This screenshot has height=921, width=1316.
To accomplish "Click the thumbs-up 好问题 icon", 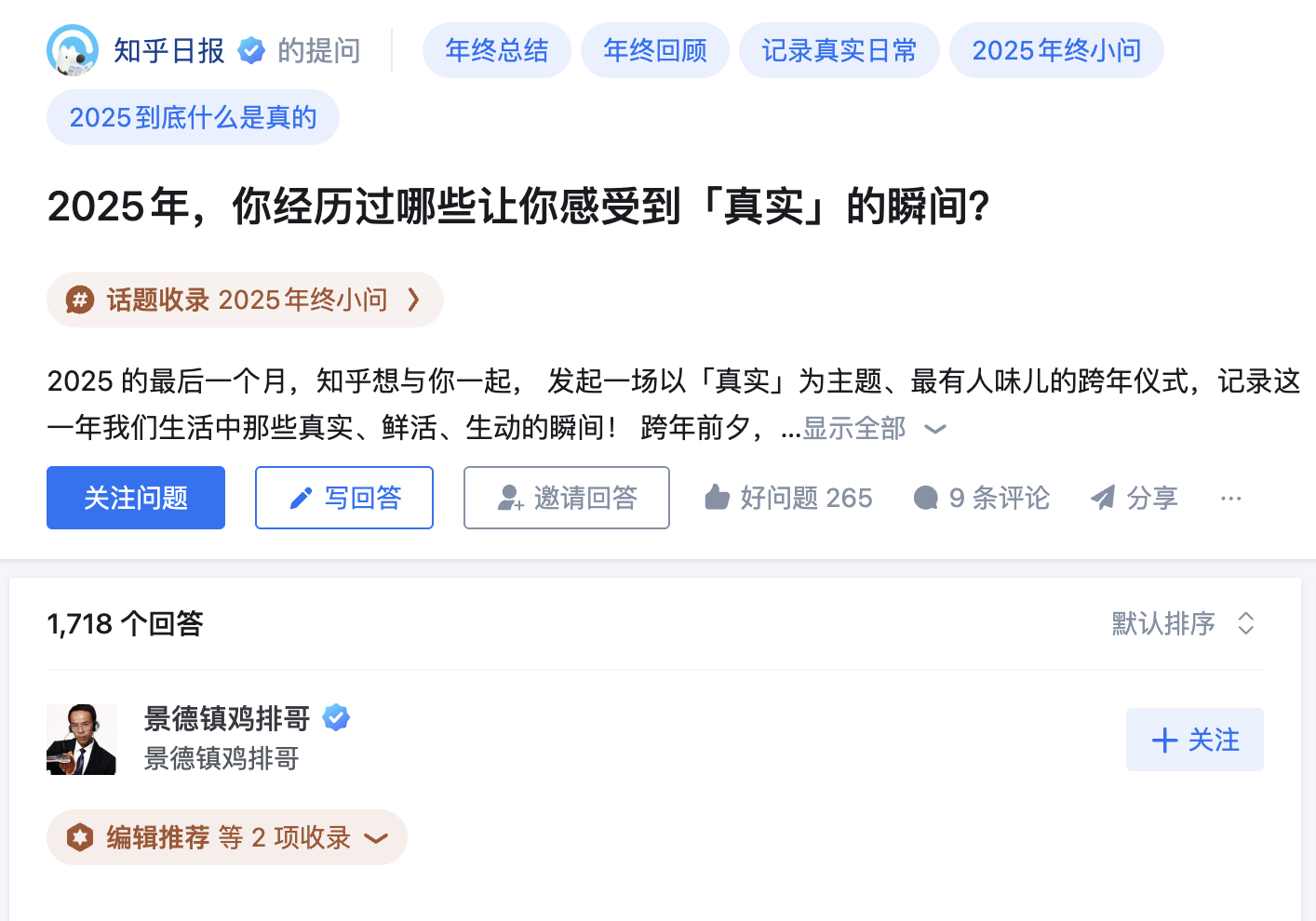I will point(717,498).
